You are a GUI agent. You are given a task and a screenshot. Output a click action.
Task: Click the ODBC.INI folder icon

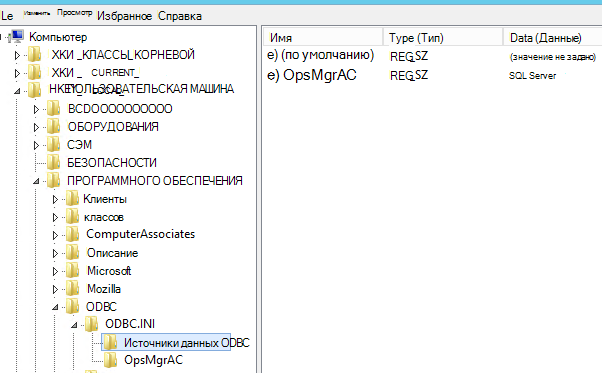(x=91, y=324)
